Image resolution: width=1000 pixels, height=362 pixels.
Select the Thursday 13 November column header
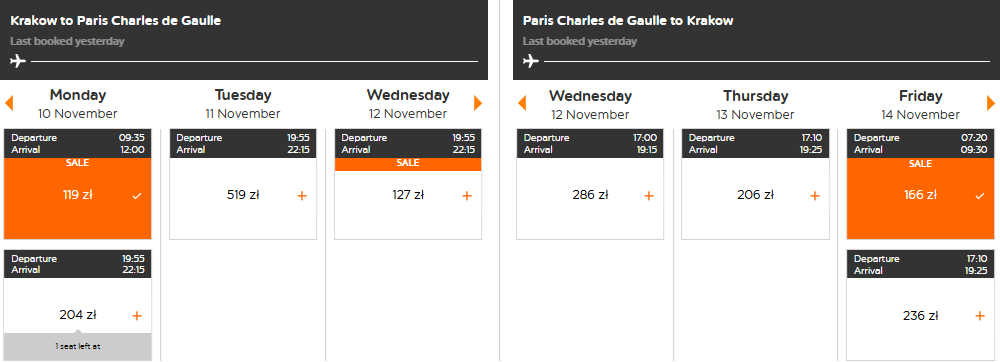756,105
